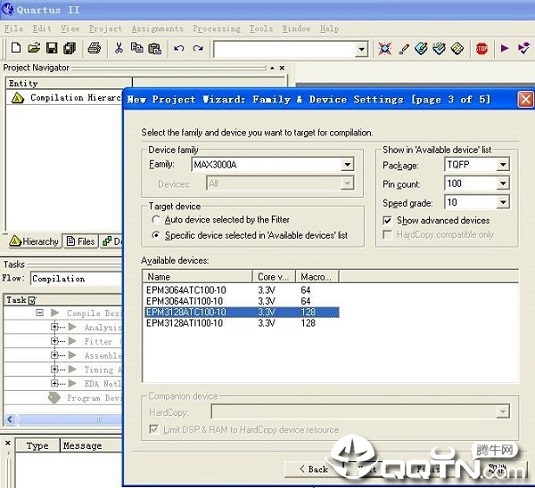The width and height of the screenshot is (535, 488).
Task: Open the Pin Planner toolbar icon
Action: coord(421,48)
